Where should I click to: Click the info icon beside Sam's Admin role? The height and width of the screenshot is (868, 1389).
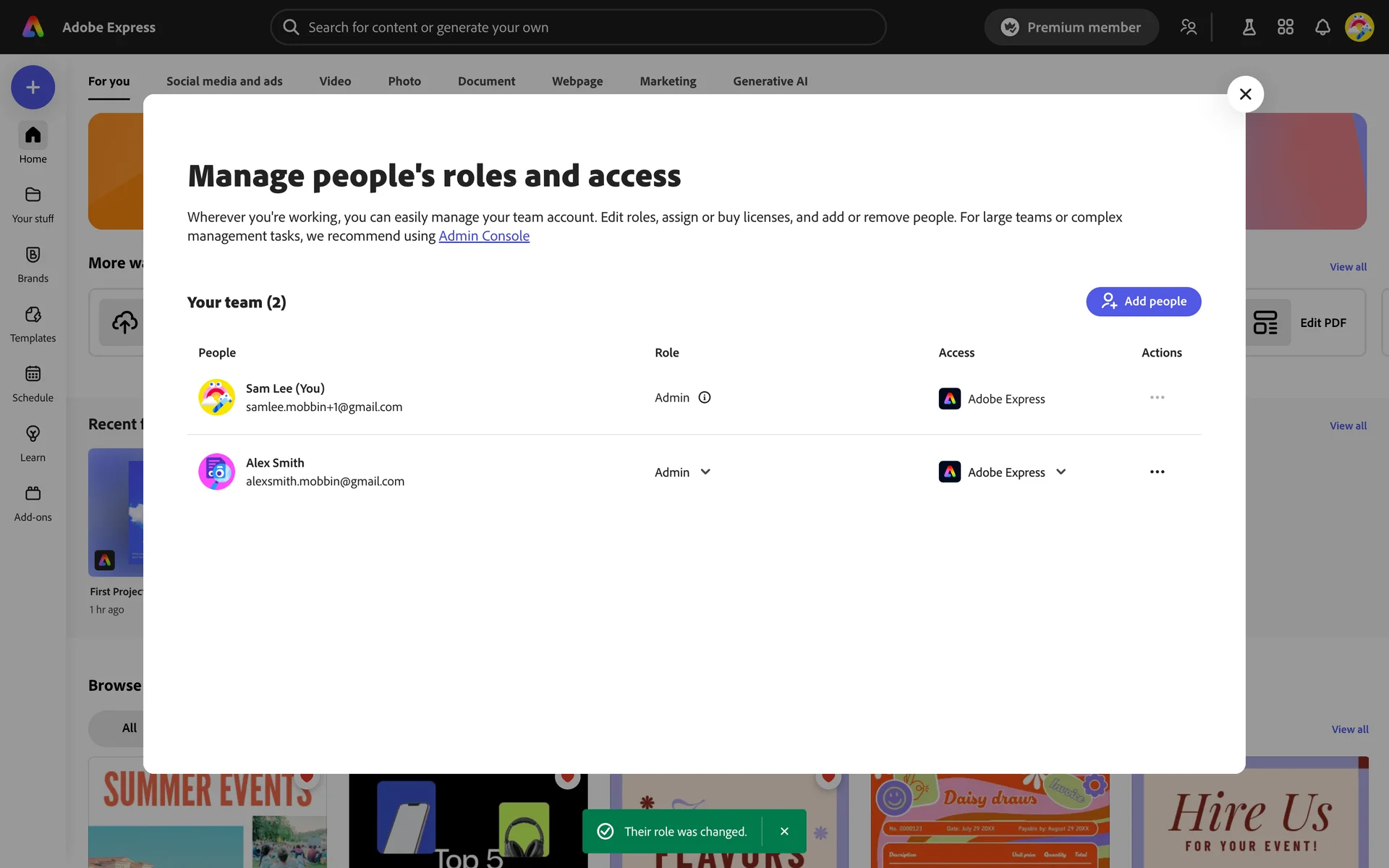point(704,398)
